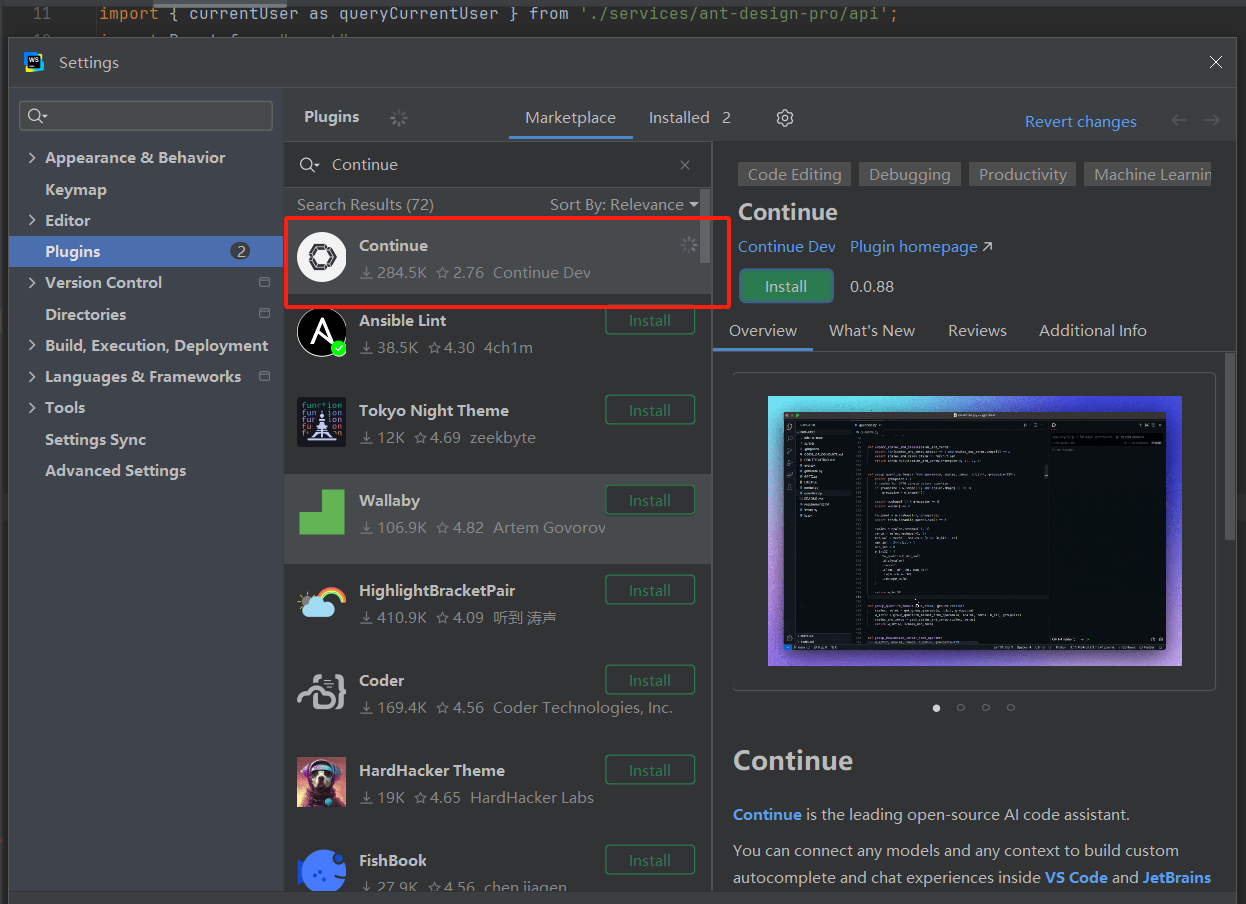
Task: Open the Reviews tab
Action: click(977, 331)
